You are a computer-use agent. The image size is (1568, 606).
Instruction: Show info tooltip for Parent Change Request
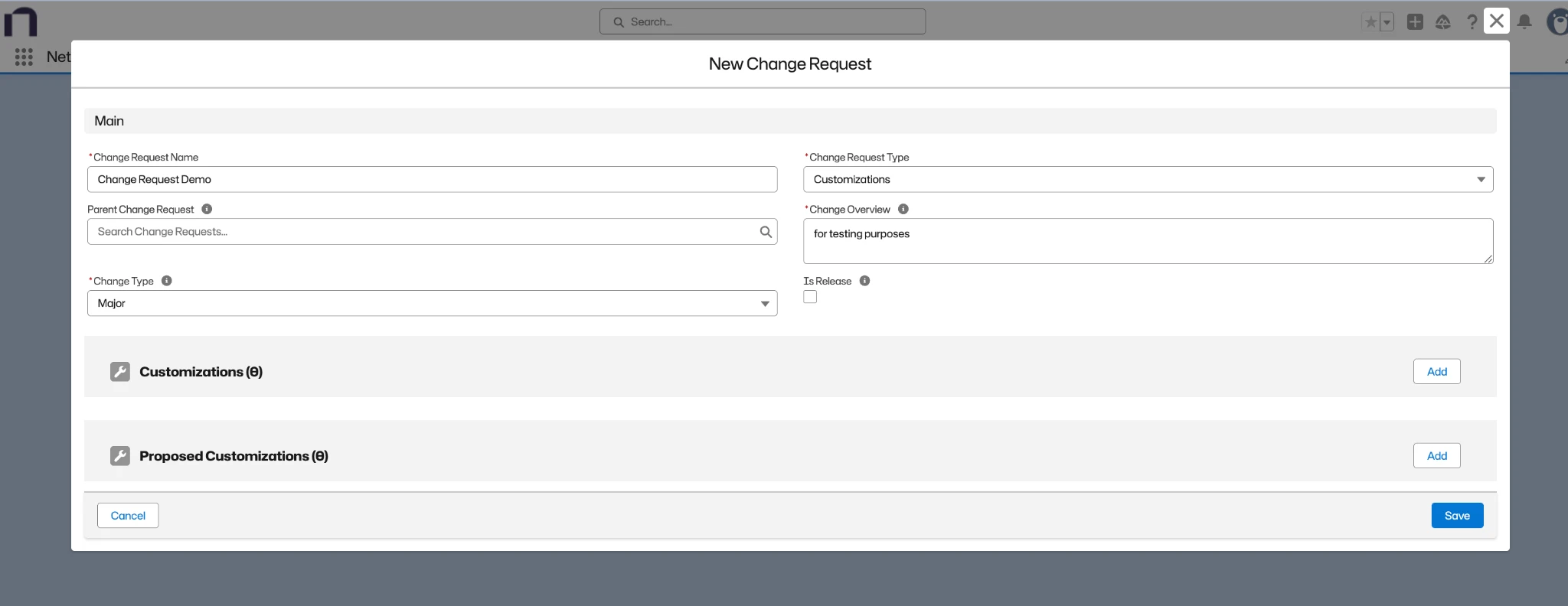pos(207,209)
